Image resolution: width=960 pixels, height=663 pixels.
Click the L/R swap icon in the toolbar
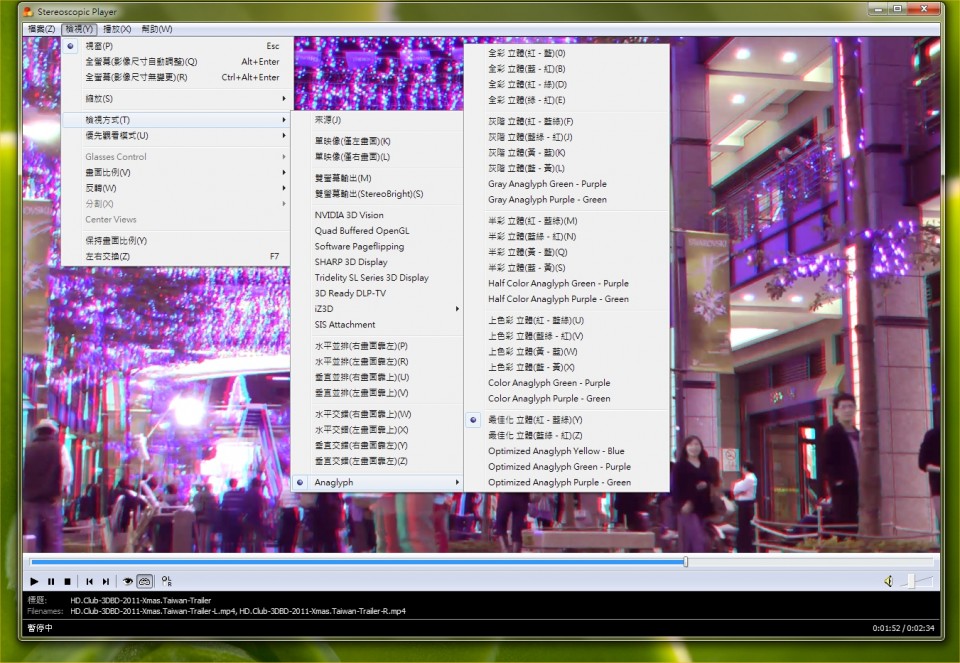(x=167, y=581)
